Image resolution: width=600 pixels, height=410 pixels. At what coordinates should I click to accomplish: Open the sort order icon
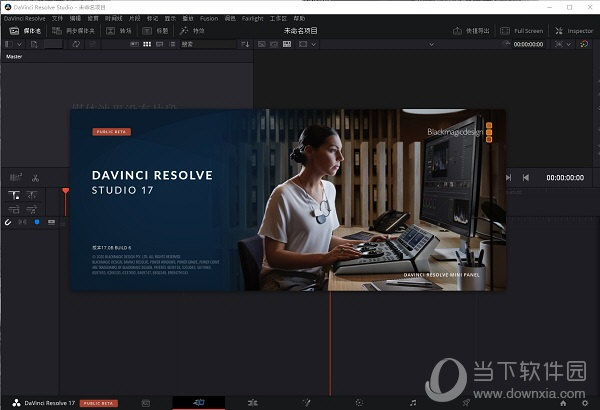(x=245, y=44)
